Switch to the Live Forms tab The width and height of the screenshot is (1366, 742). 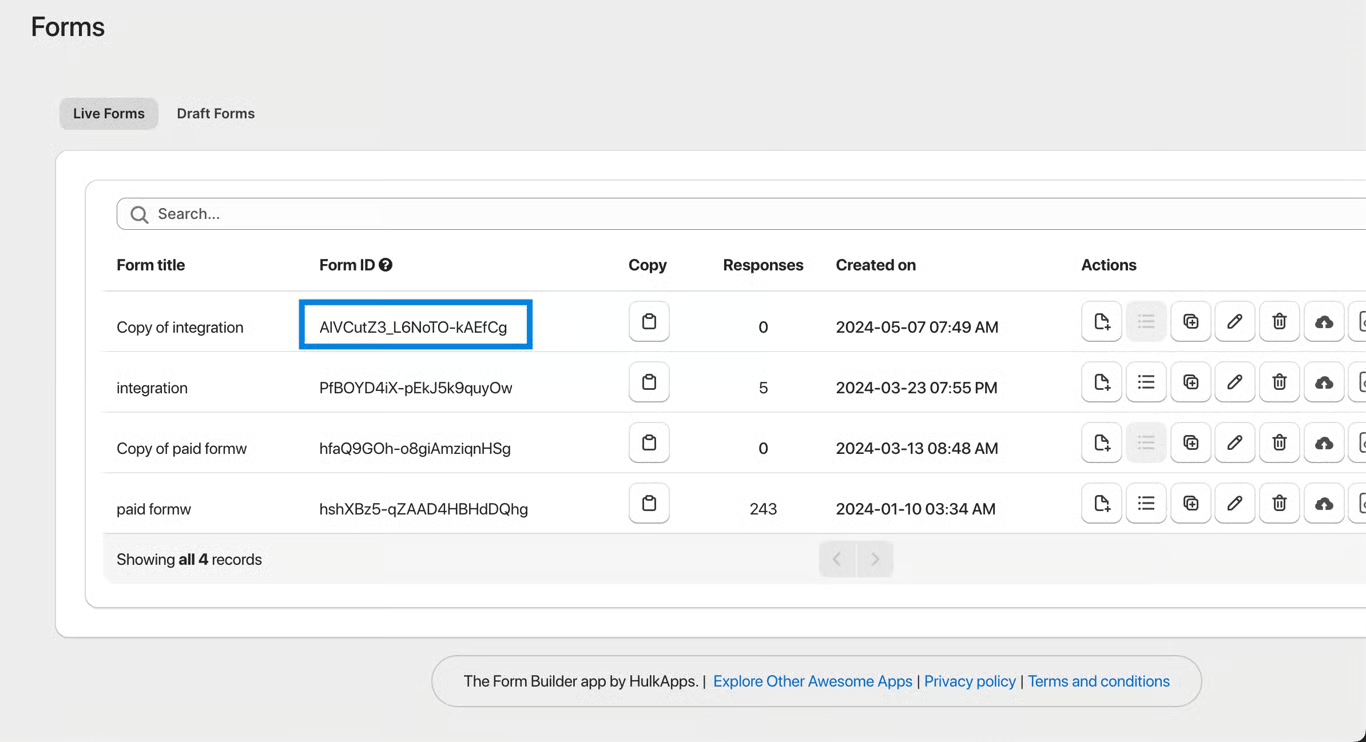109,114
